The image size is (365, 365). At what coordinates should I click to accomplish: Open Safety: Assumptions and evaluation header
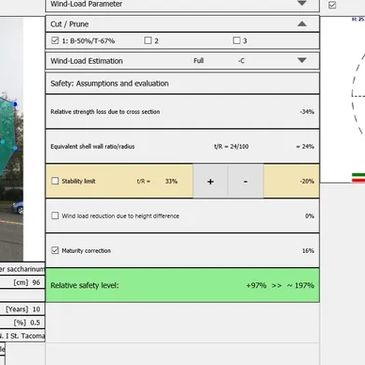182,83
